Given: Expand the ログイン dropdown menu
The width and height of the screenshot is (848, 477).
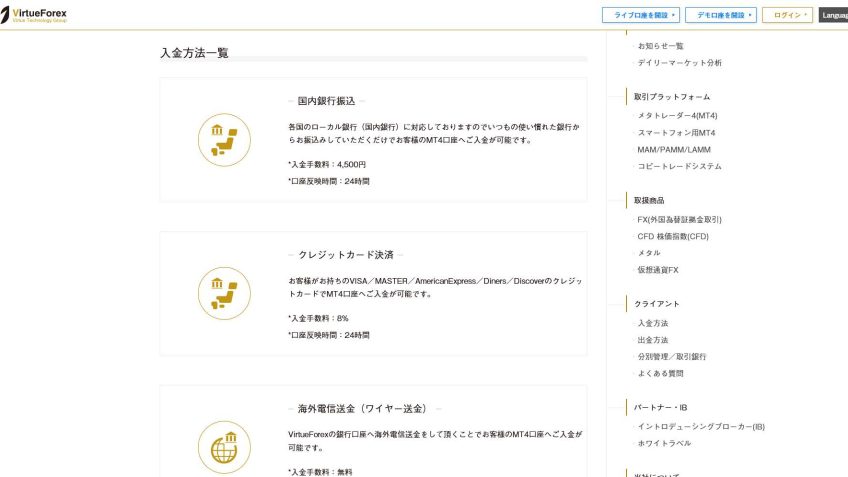Looking at the screenshot, I should [x=787, y=15].
